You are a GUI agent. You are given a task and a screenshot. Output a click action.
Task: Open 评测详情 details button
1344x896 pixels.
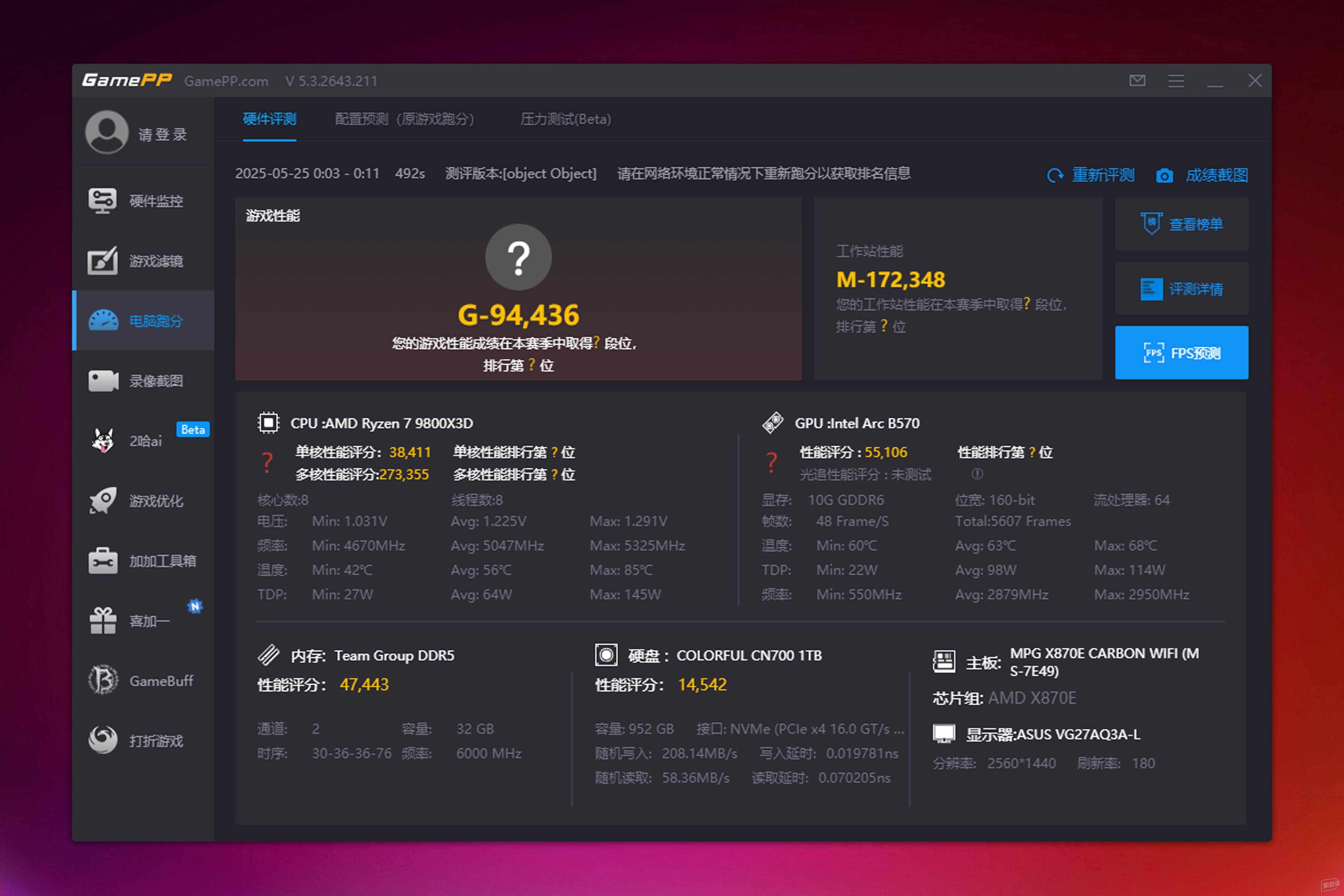pyautogui.click(x=1182, y=288)
